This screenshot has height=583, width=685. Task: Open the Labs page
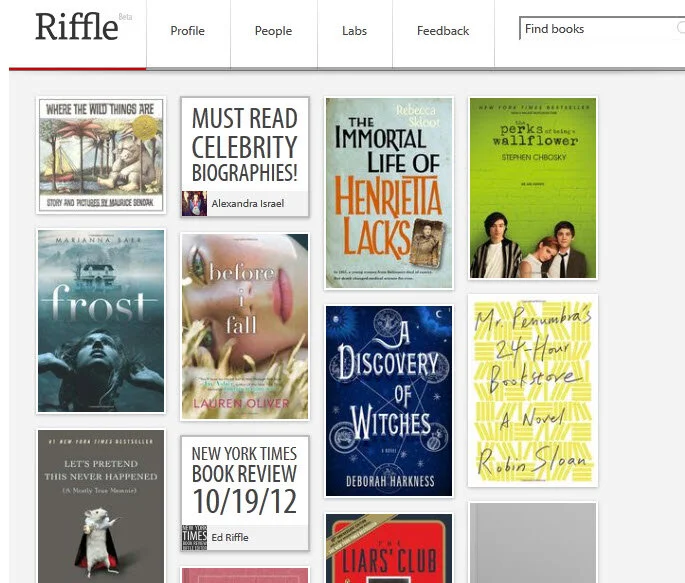[x=354, y=31]
